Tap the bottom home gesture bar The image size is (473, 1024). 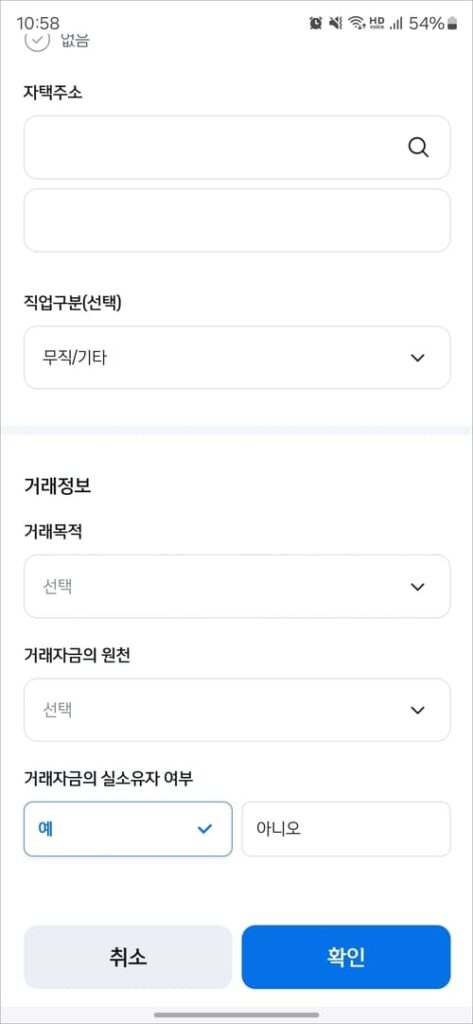click(x=236, y=1015)
